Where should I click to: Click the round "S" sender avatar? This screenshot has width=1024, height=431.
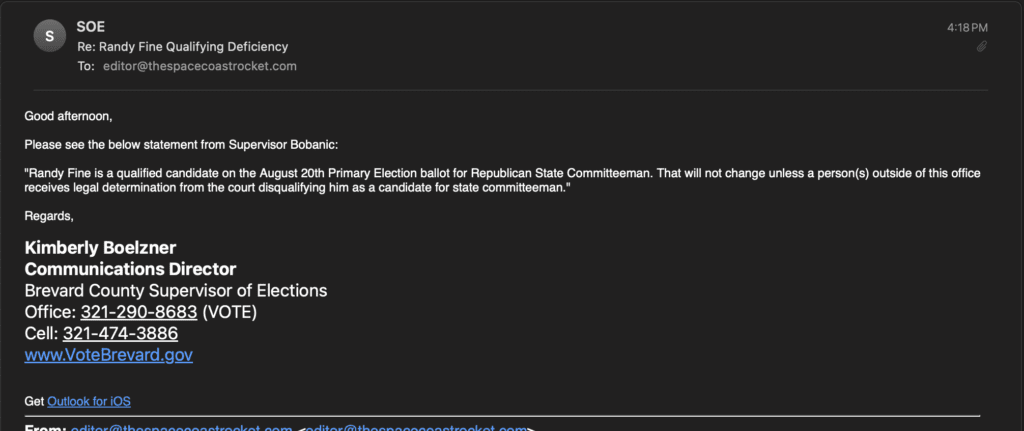pos(50,36)
